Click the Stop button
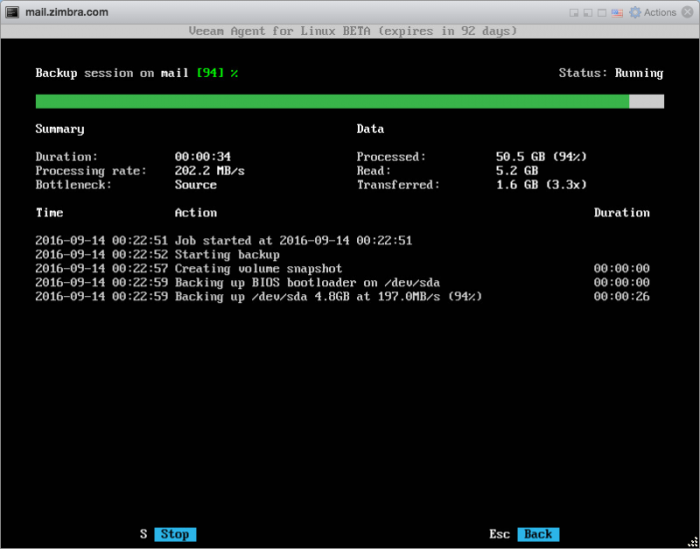 coord(175,534)
